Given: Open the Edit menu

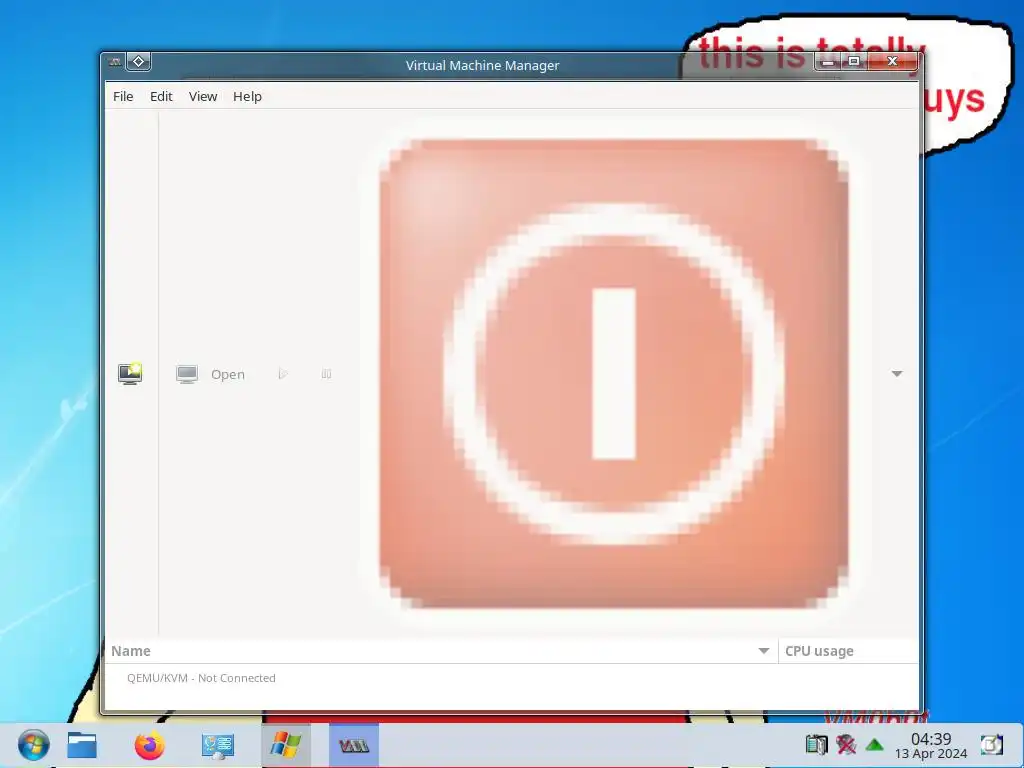Looking at the screenshot, I should click(x=161, y=97).
